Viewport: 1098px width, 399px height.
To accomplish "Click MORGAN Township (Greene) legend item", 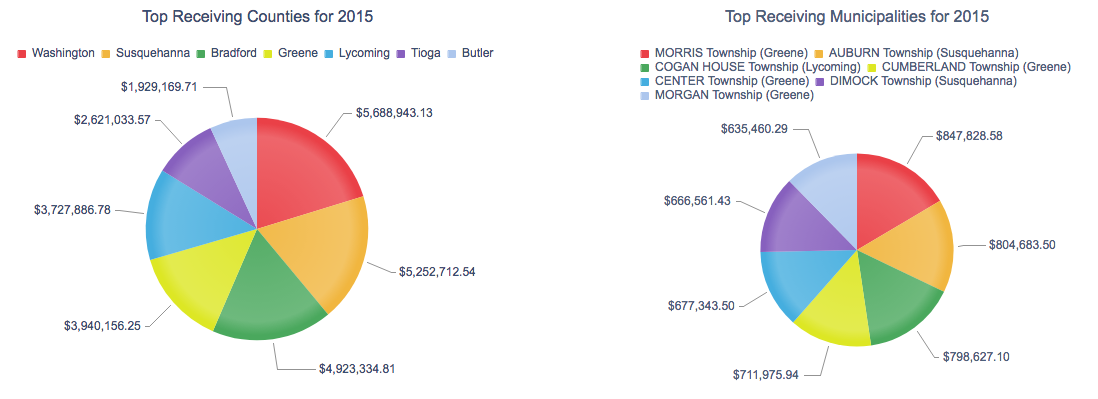I will (727, 95).
